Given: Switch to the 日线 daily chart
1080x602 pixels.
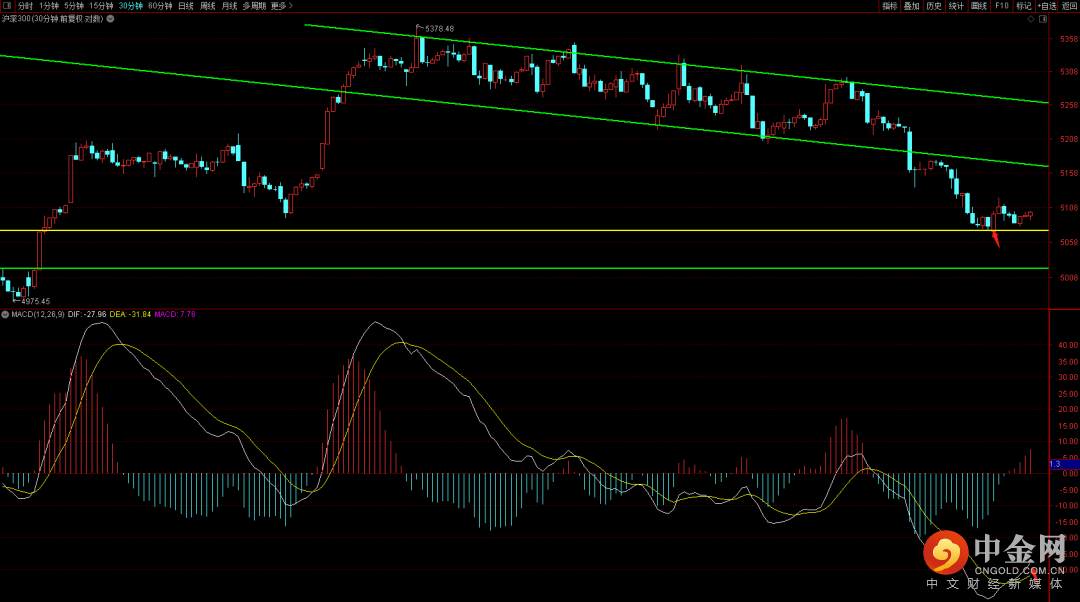Looking at the screenshot, I should tap(186, 6).
